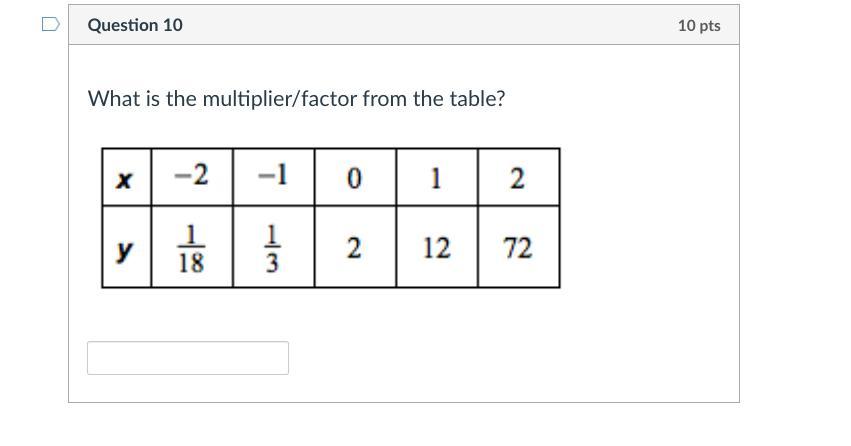This screenshot has width=851, height=446.
Task: Click the word "What" in the question
Action: tap(111, 99)
